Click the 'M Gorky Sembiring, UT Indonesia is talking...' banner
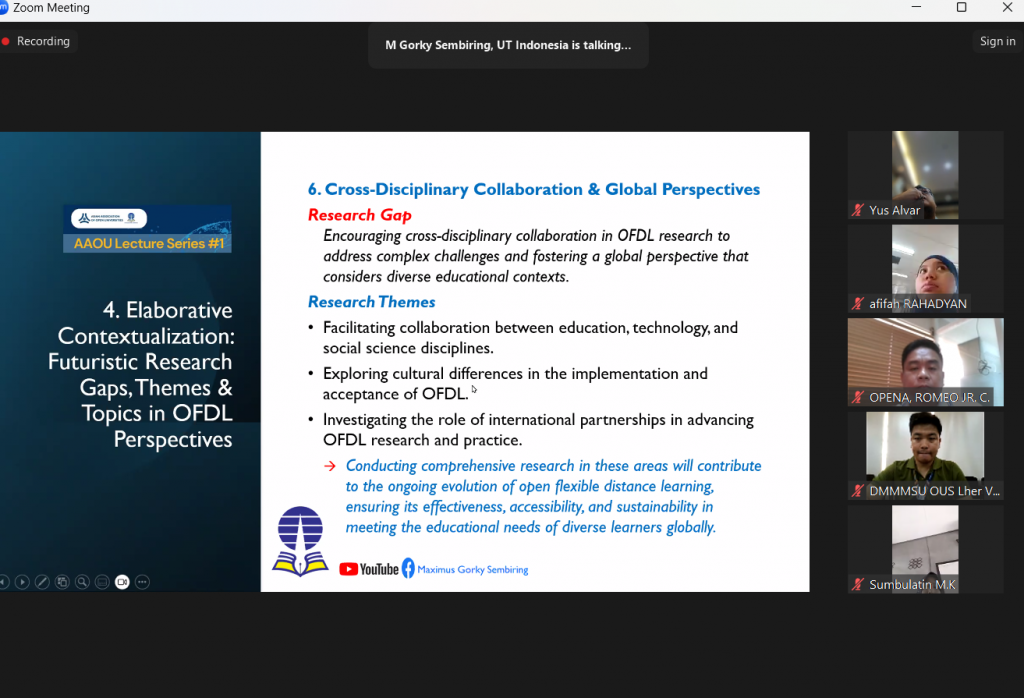 (x=508, y=45)
